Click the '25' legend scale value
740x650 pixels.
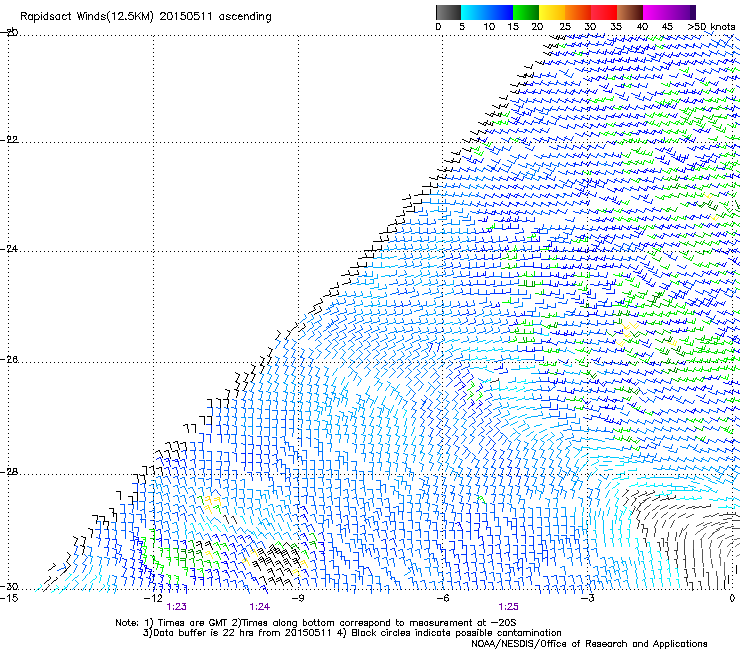565,26
